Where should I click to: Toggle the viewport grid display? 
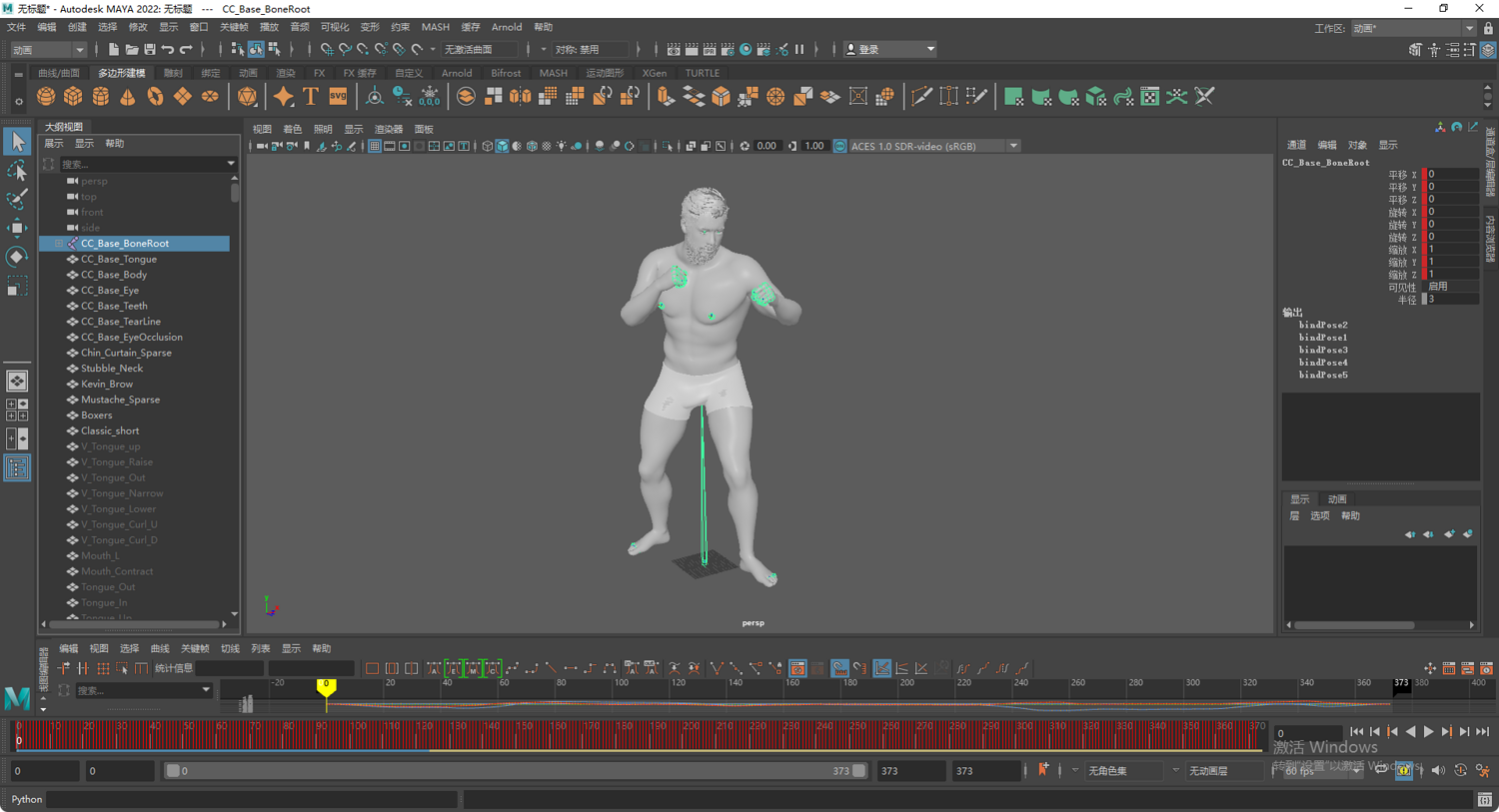(374, 146)
